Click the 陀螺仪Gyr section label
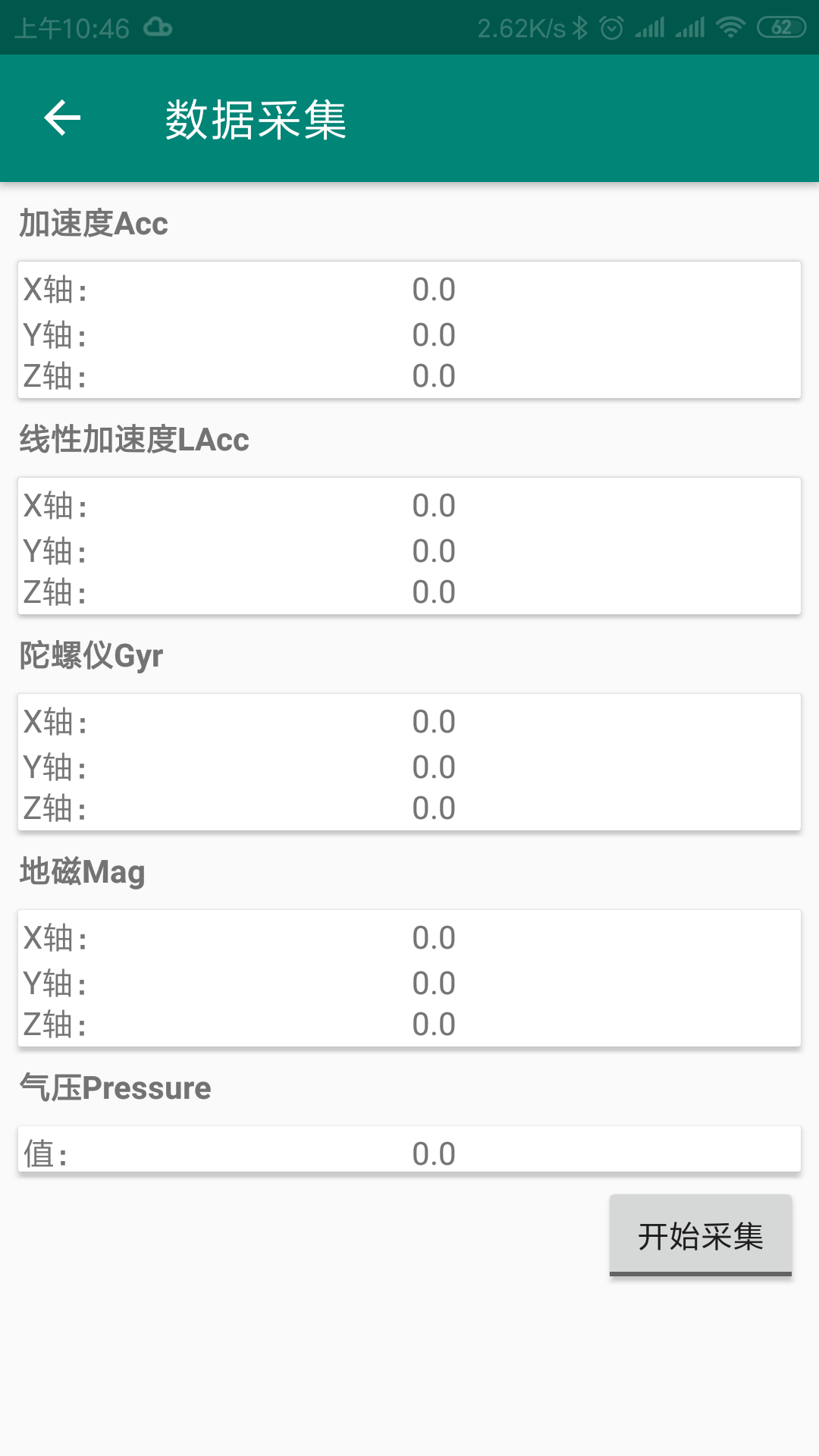 (x=90, y=655)
